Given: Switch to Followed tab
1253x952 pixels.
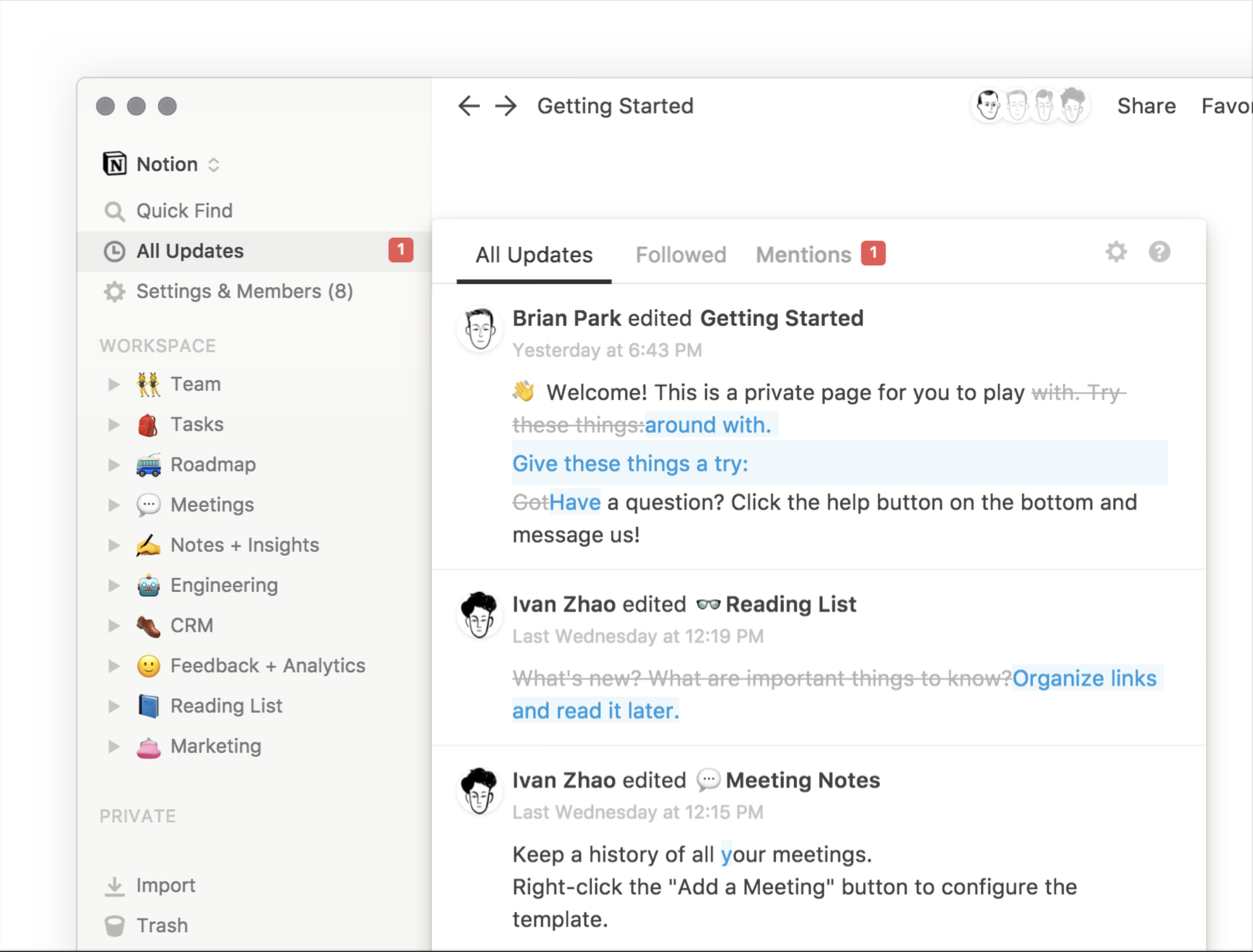Looking at the screenshot, I should 679,254.
